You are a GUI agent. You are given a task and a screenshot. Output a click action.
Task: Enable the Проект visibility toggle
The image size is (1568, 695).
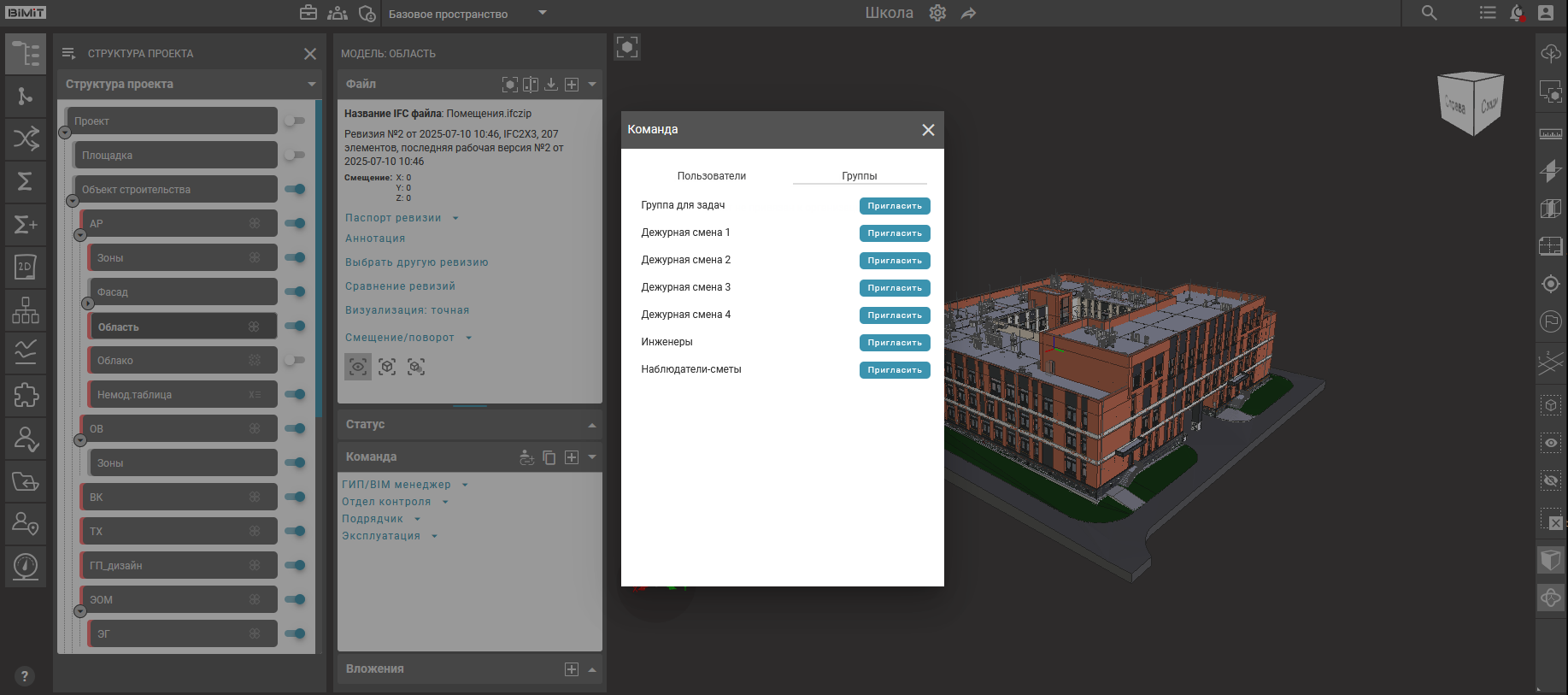click(295, 121)
